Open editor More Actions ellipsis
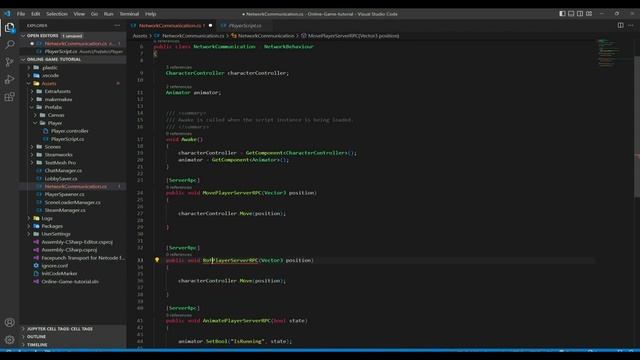The width and height of the screenshot is (640, 360). tap(631, 25)
